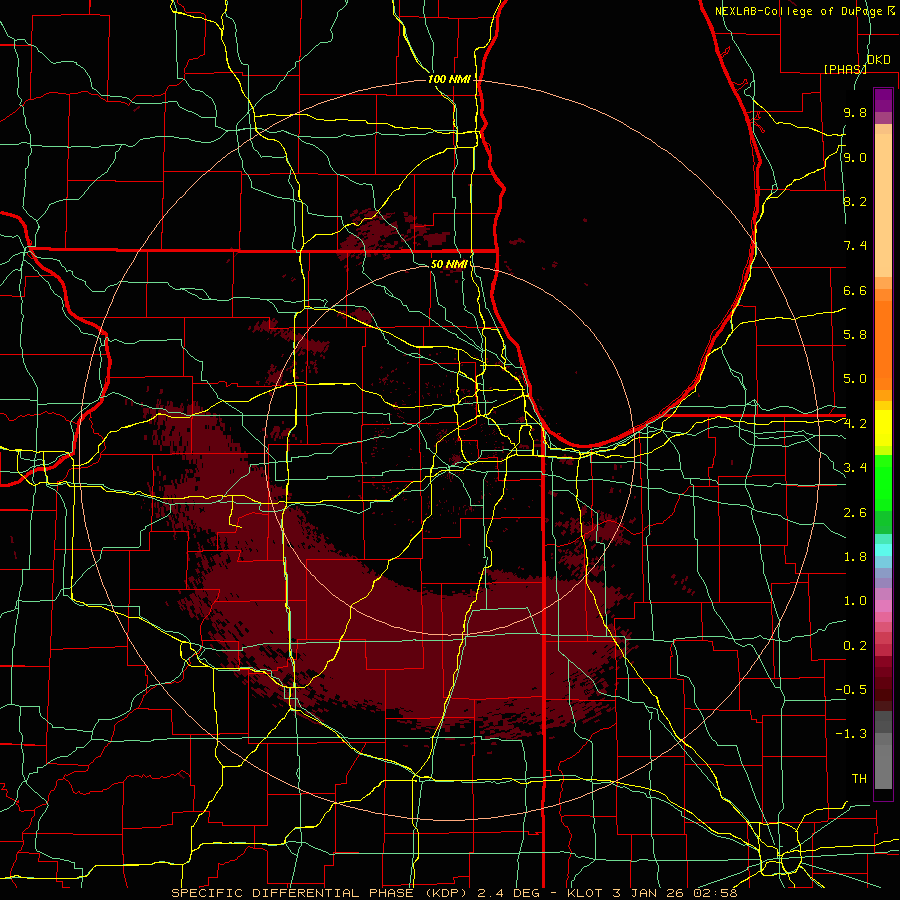Screen dimensions: 900x900
Task: Select the cyan segment of the color bar
Action: pos(883,550)
